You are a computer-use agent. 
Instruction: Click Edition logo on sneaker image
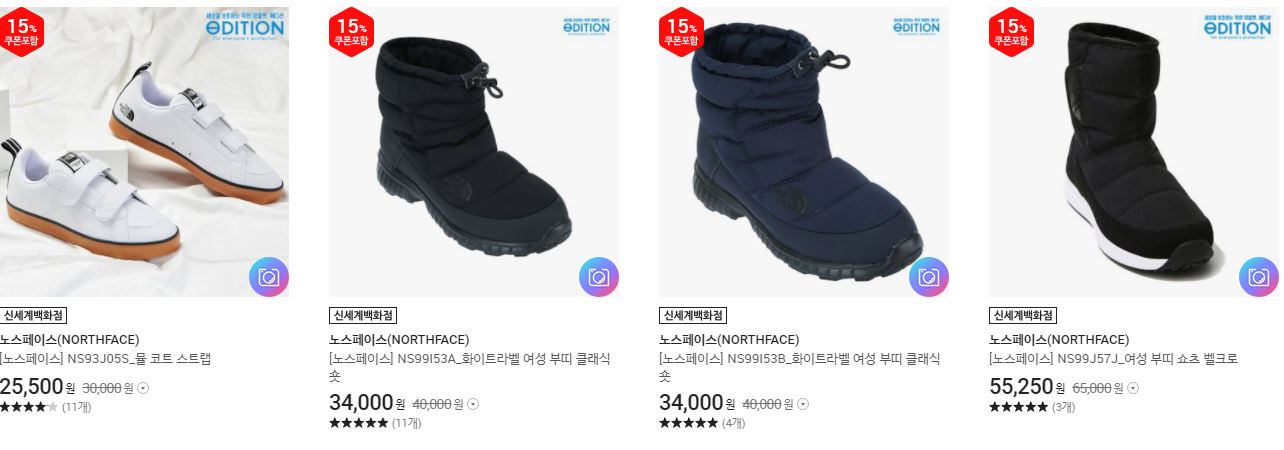tap(246, 25)
